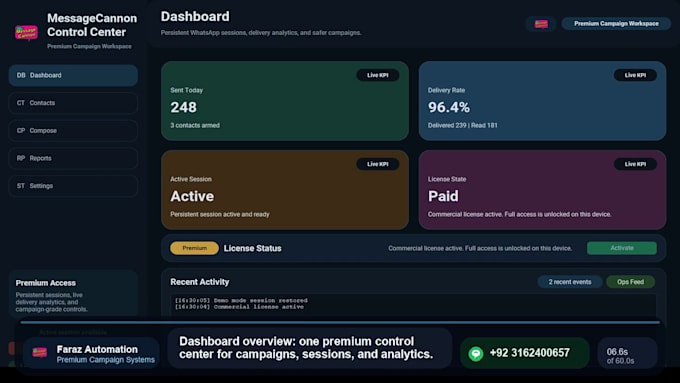The width and height of the screenshot is (680, 383).
Task: Click the Premium Campaign Workspace header pill
Action: click(616, 24)
